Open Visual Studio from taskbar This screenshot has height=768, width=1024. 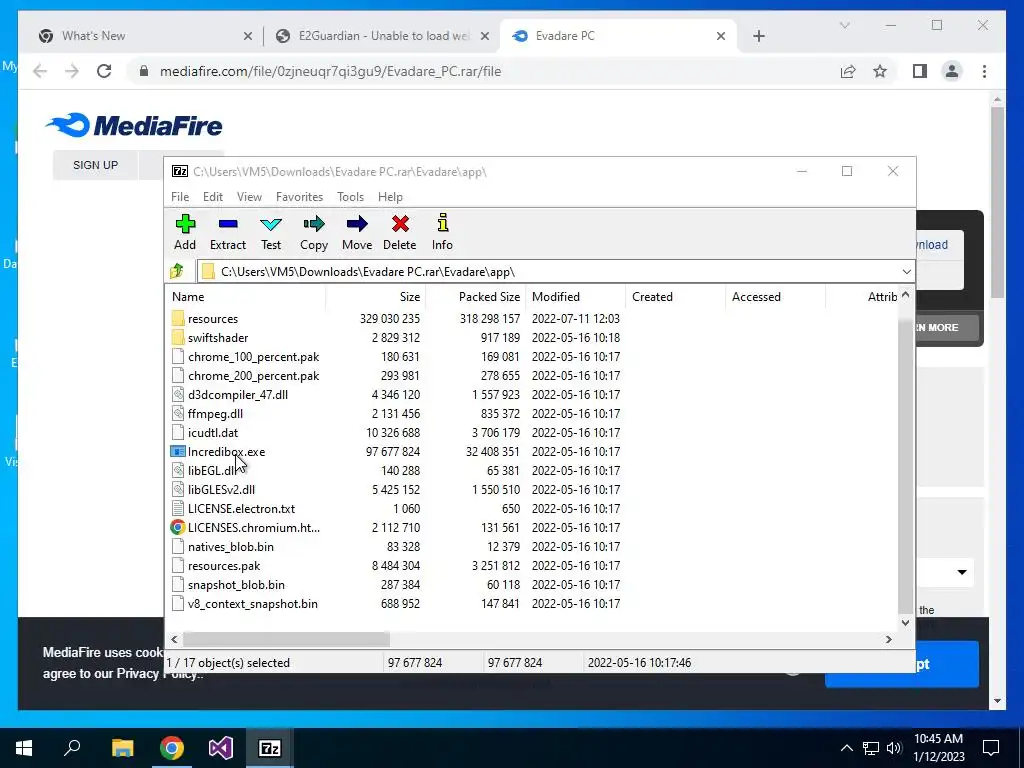click(x=221, y=748)
